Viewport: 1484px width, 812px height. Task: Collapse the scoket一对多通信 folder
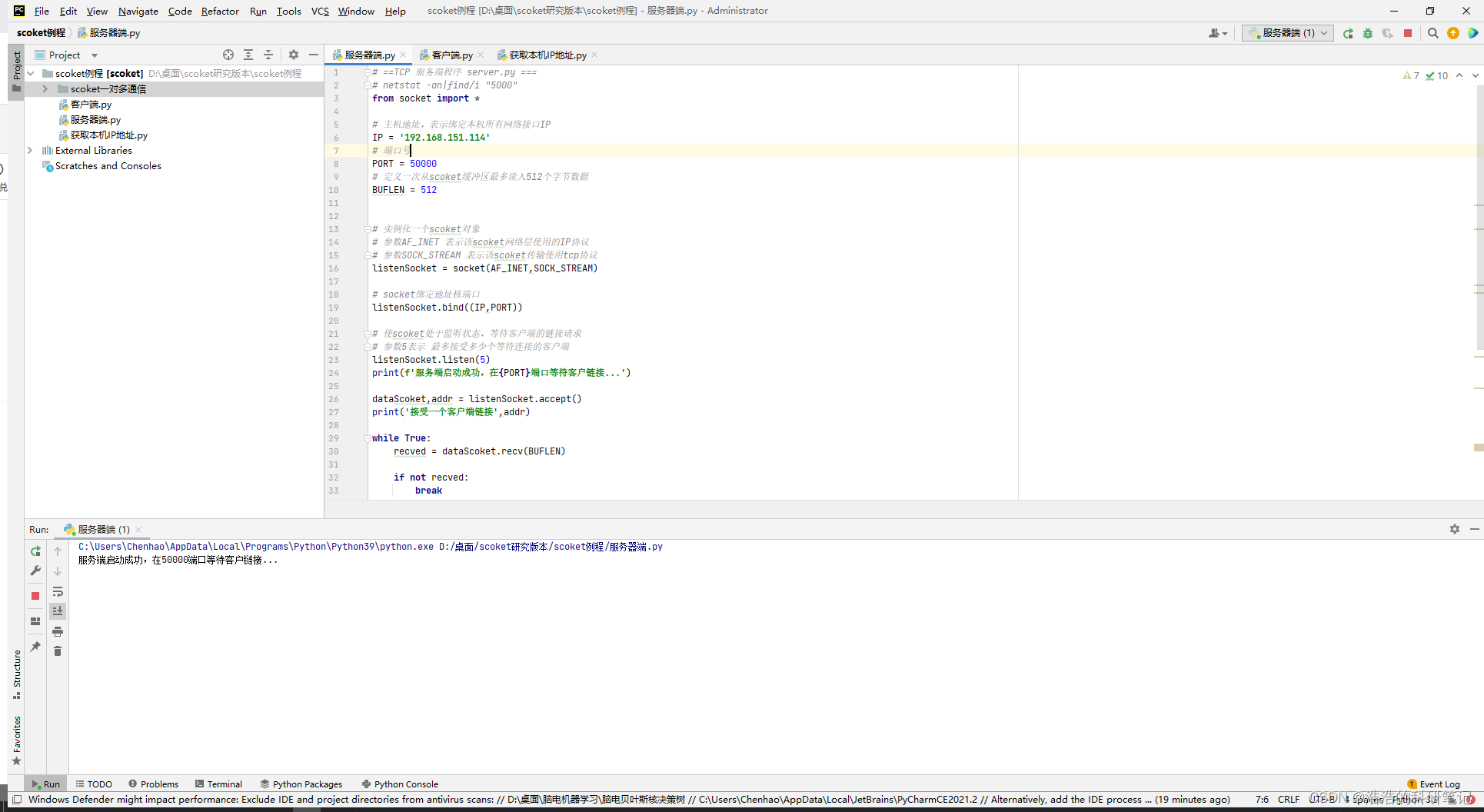click(45, 88)
